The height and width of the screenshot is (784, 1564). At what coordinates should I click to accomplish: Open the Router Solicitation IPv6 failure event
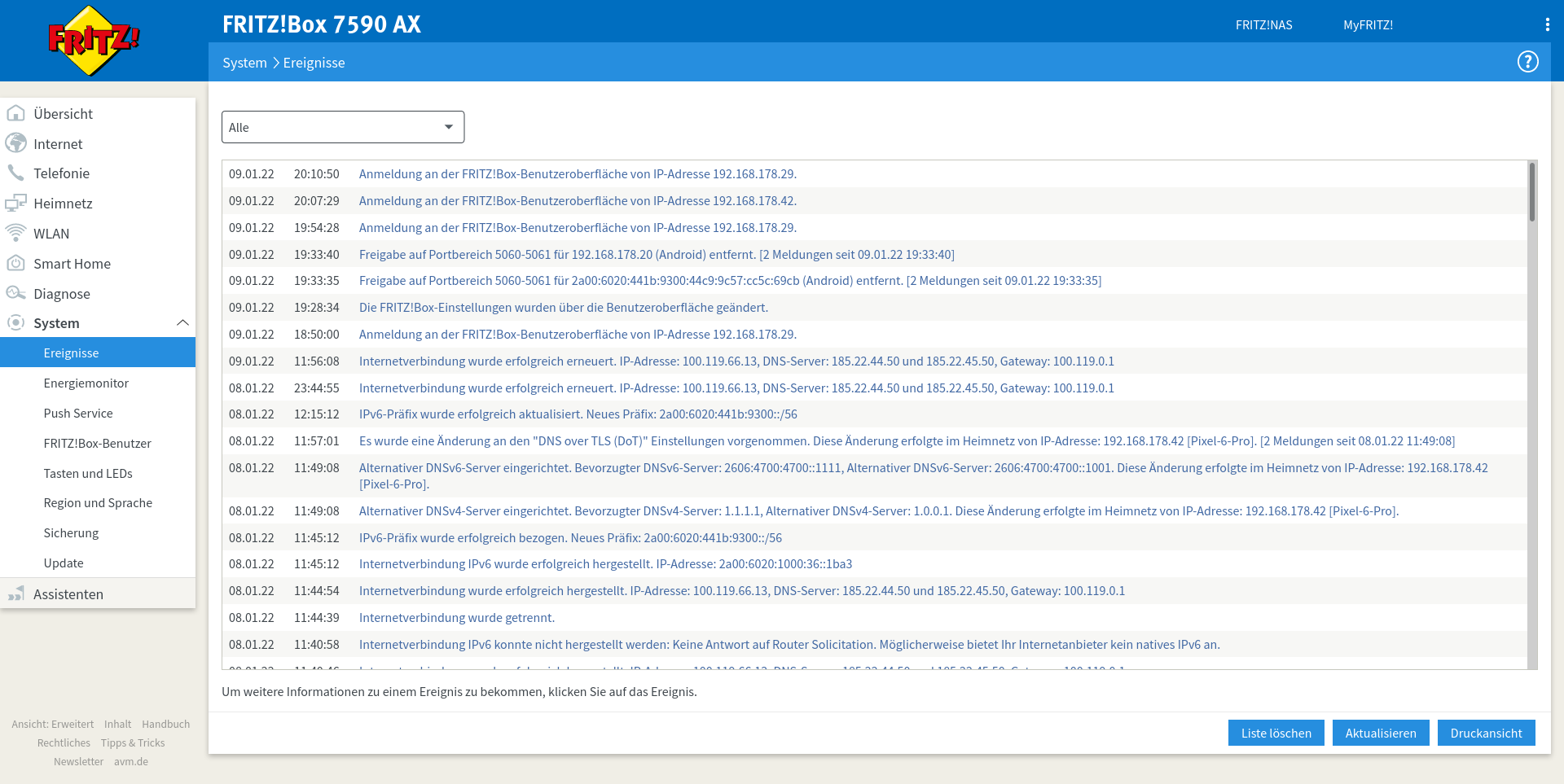pyautogui.click(x=789, y=644)
